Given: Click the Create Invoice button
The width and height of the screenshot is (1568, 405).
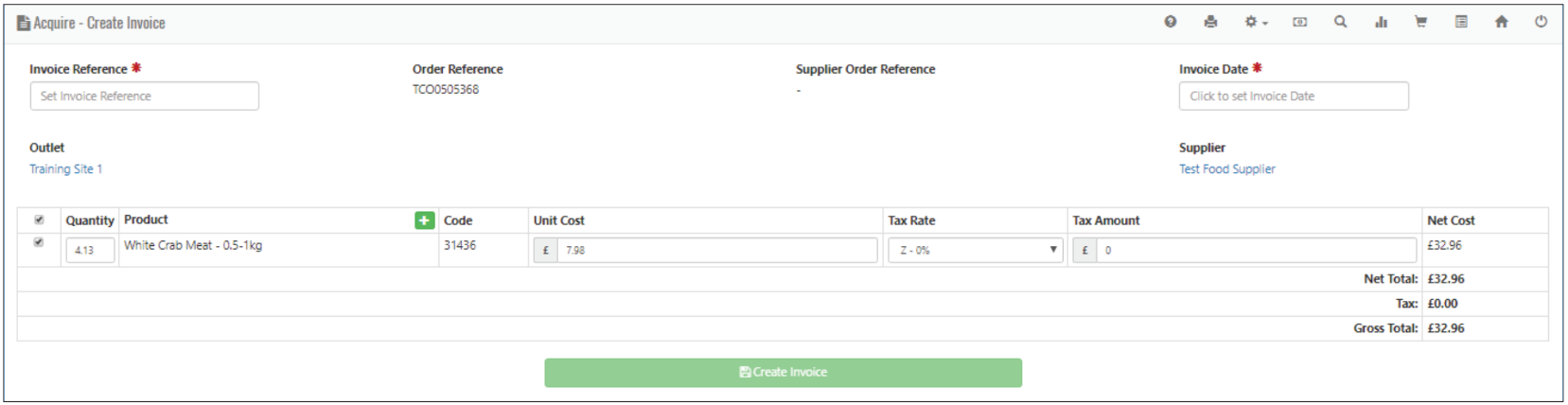Looking at the screenshot, I should 783,372.
